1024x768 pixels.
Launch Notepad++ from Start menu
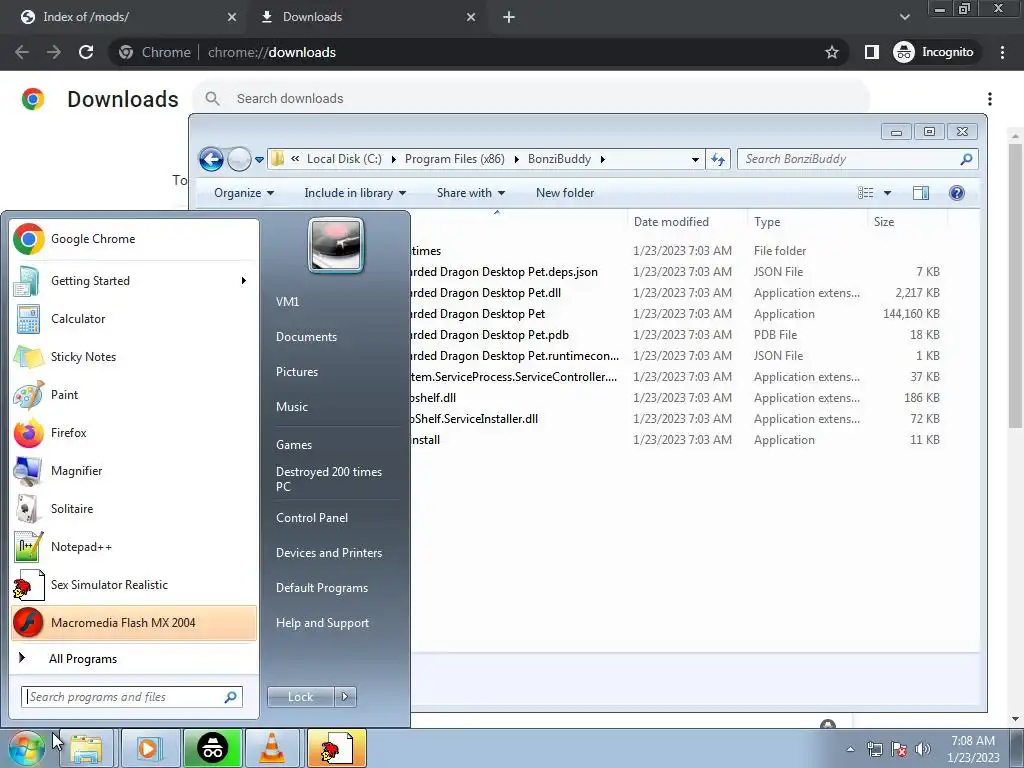(x=134, y=547)
